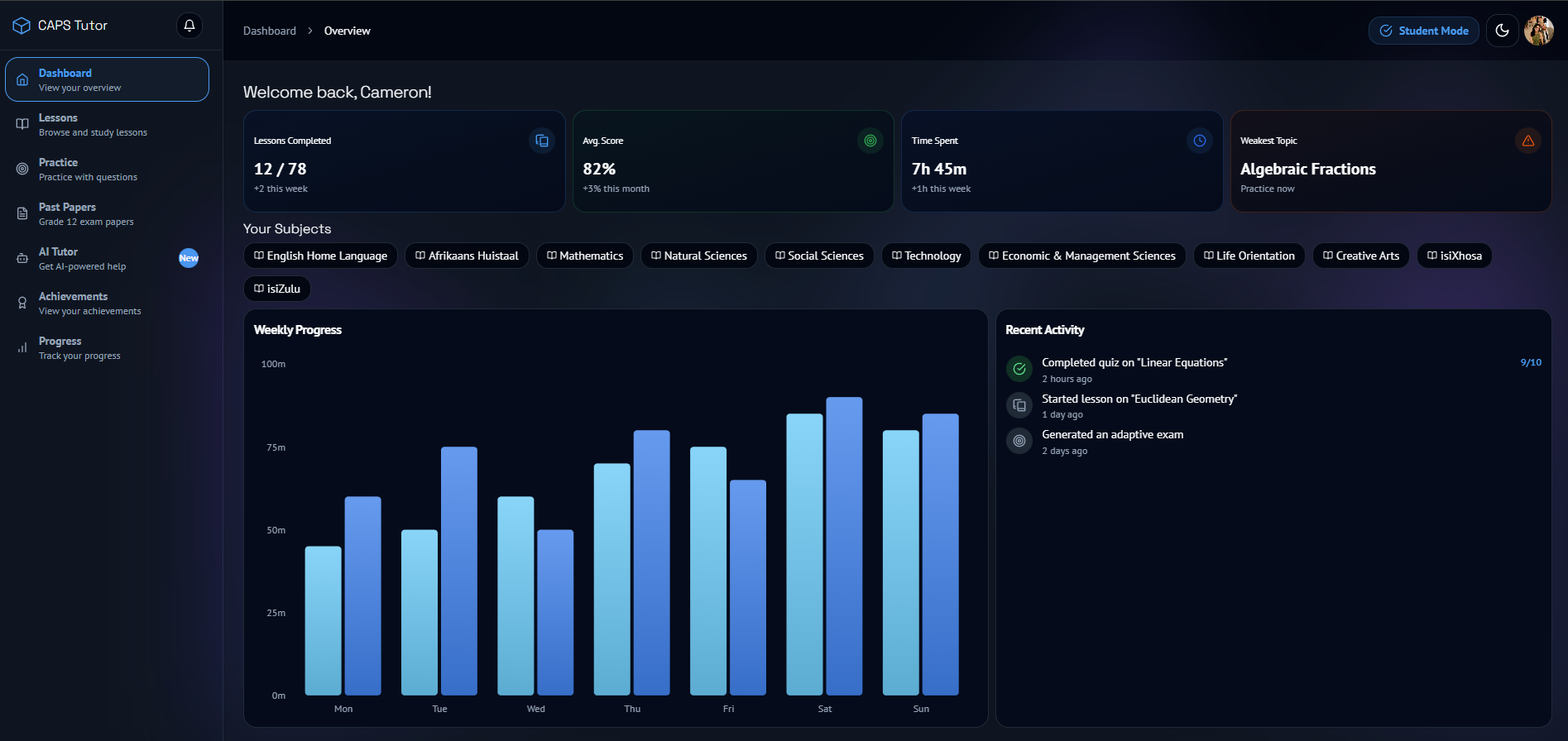Open the user profile avatar
Viewport: 1568px width, 741px height.
pos(1538,31)
